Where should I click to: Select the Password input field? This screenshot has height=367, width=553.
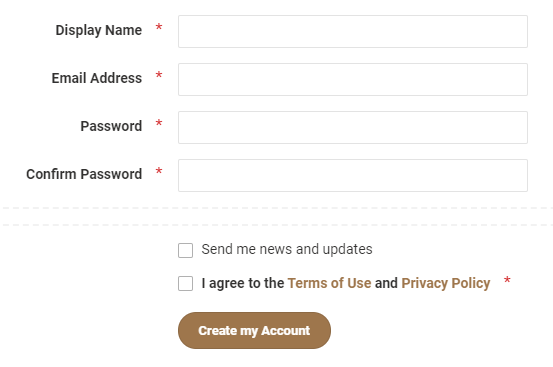point(353,127)
